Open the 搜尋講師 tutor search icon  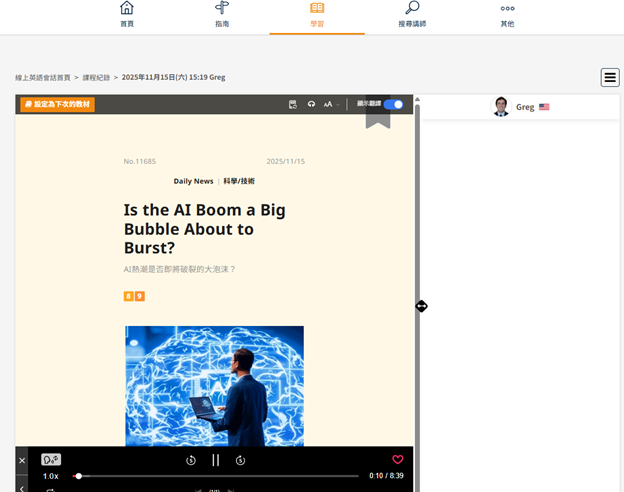click(412, 15)
